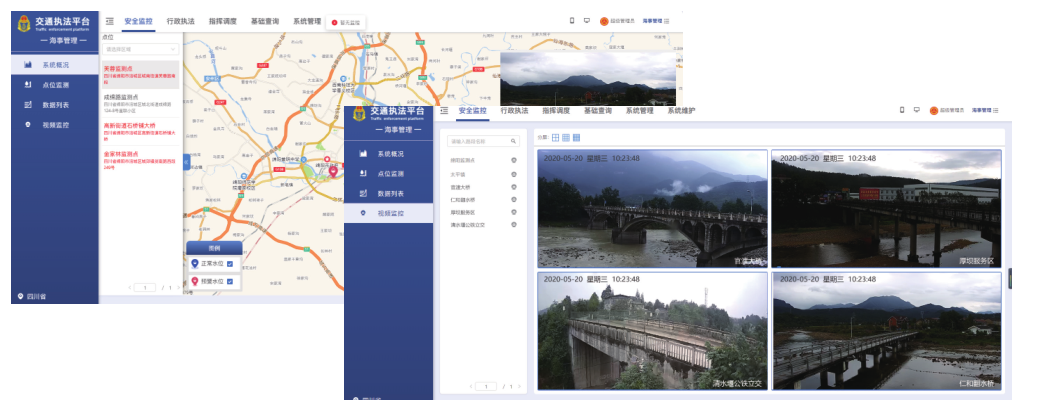Toggle the 正常水位 checkbox in legend
This screenshot has width=1037, height=413.
[230, 263]
